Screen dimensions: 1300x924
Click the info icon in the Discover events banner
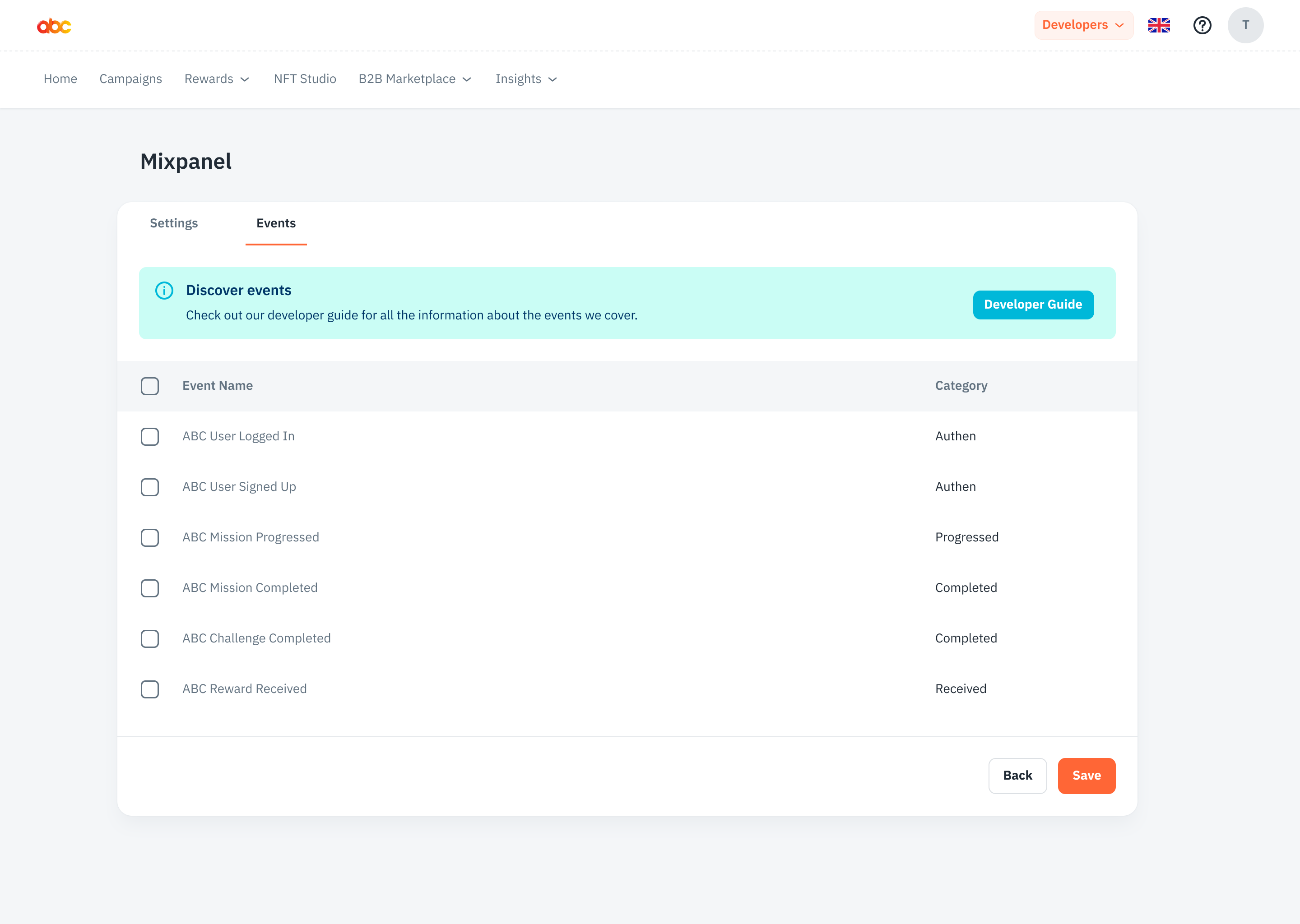point(164,291)
